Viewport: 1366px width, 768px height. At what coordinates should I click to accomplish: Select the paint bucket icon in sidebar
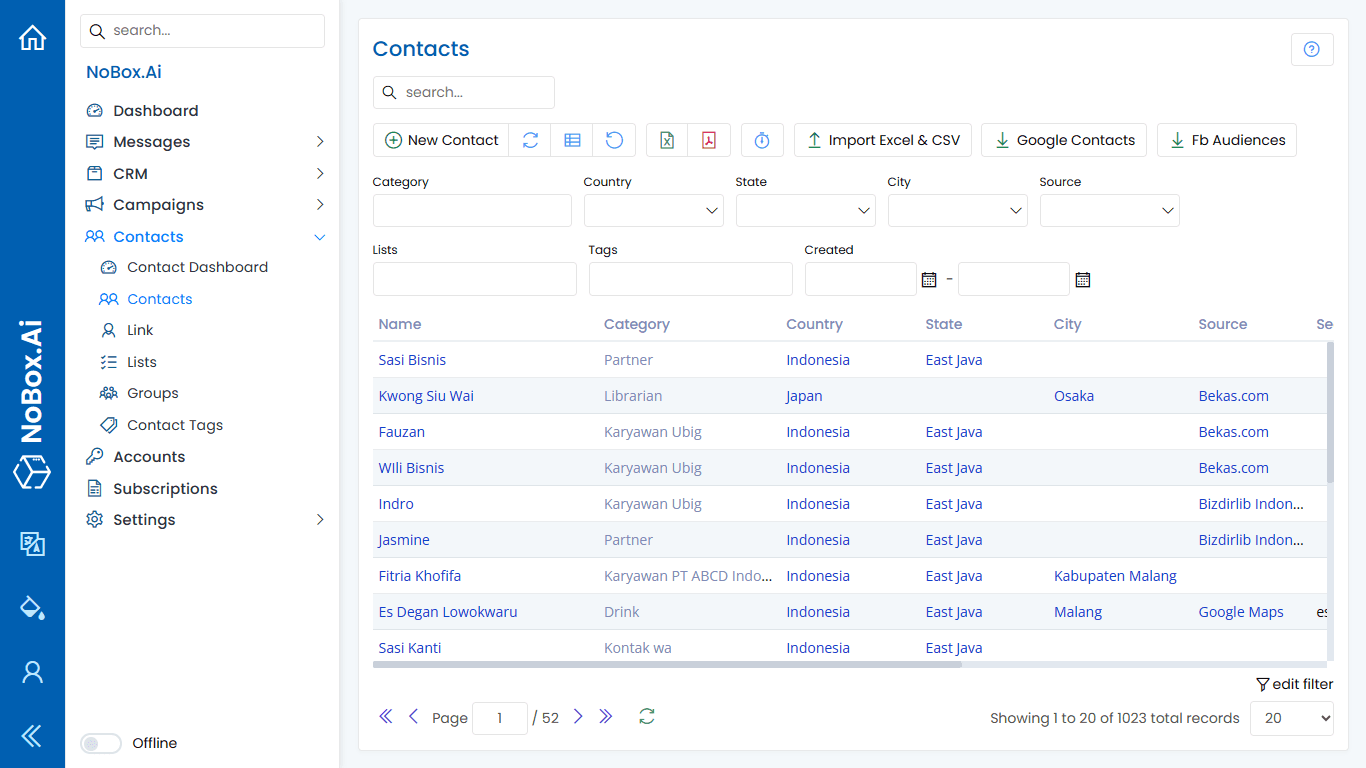point(32,607)
